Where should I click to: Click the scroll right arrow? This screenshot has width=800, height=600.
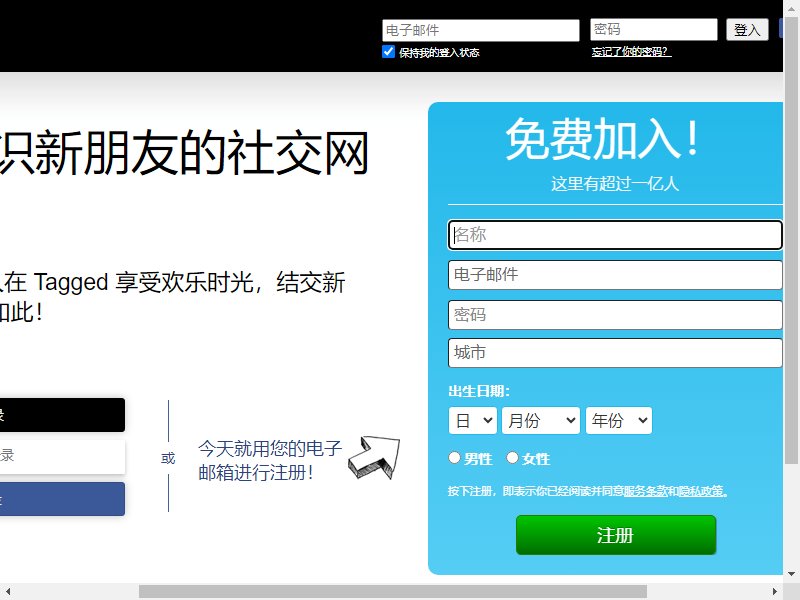[x=774, y=591]
